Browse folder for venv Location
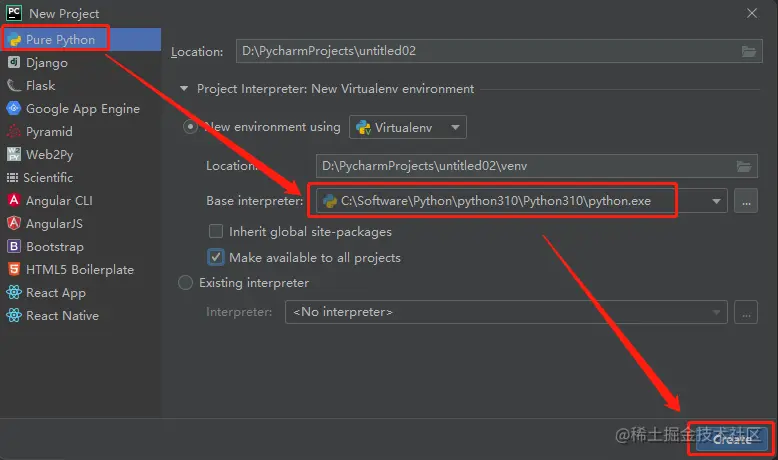Screen dimensions: 778x460 click(744, 166)
